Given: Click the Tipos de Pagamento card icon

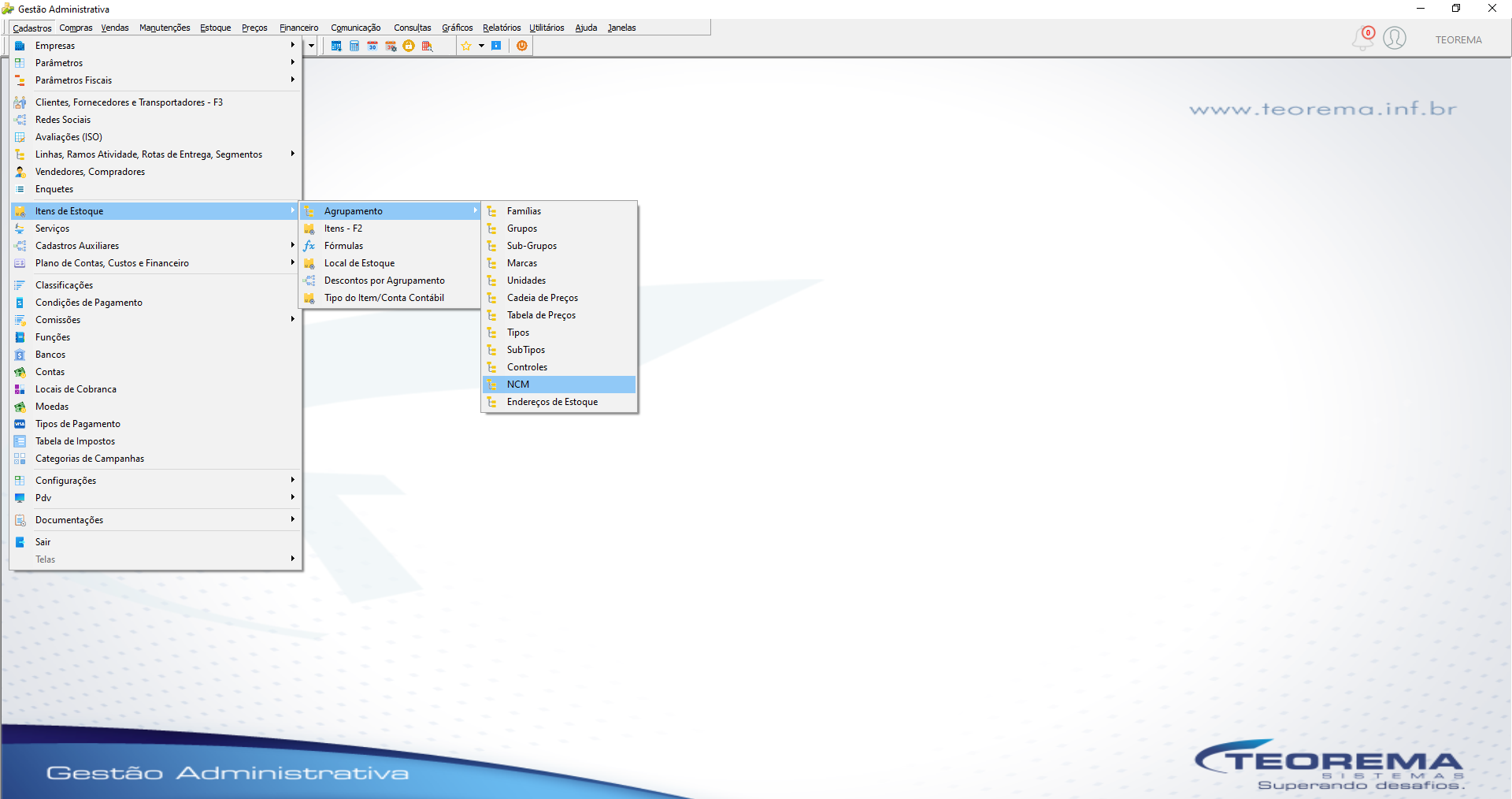Looking at the screenshot, I should tap(20, 424).
